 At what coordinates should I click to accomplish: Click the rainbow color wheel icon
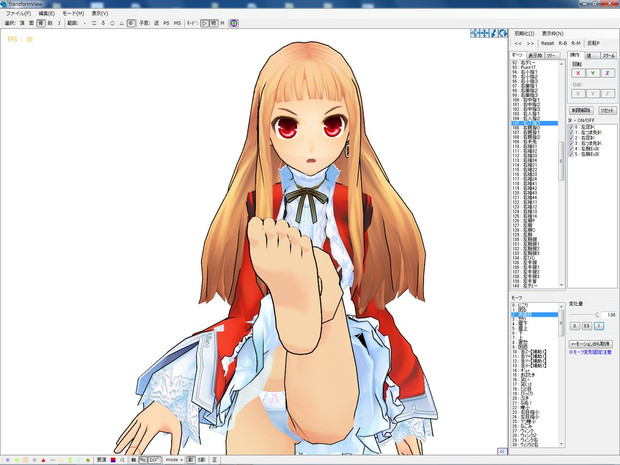tap(234, 23)
